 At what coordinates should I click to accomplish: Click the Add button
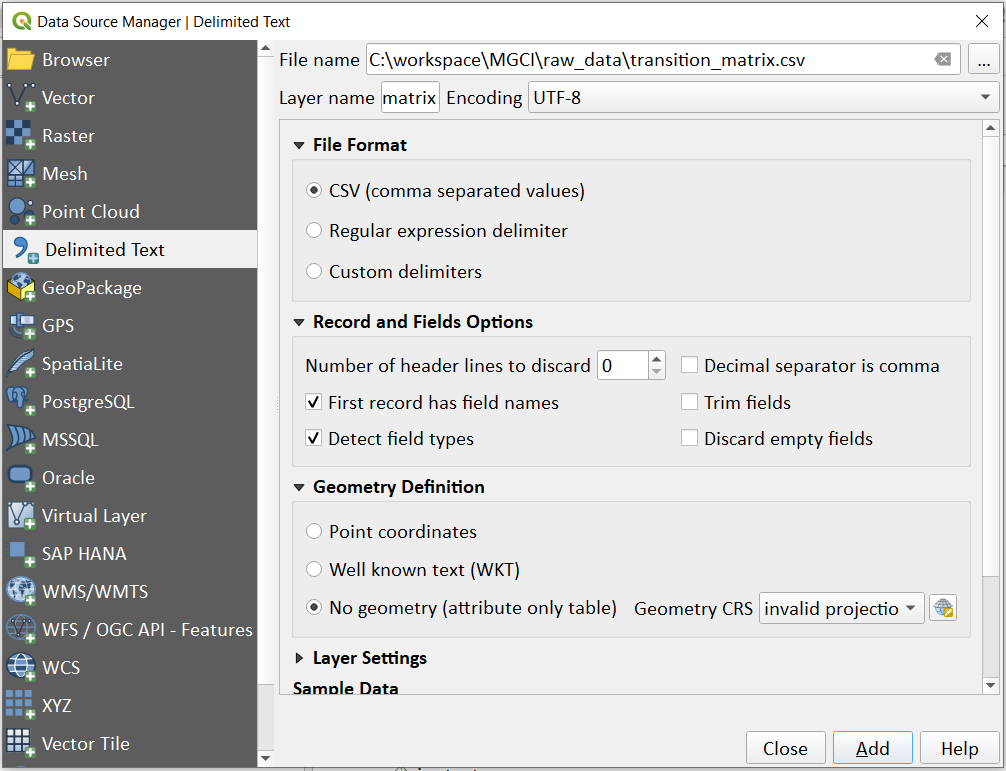tap(873, 748)
